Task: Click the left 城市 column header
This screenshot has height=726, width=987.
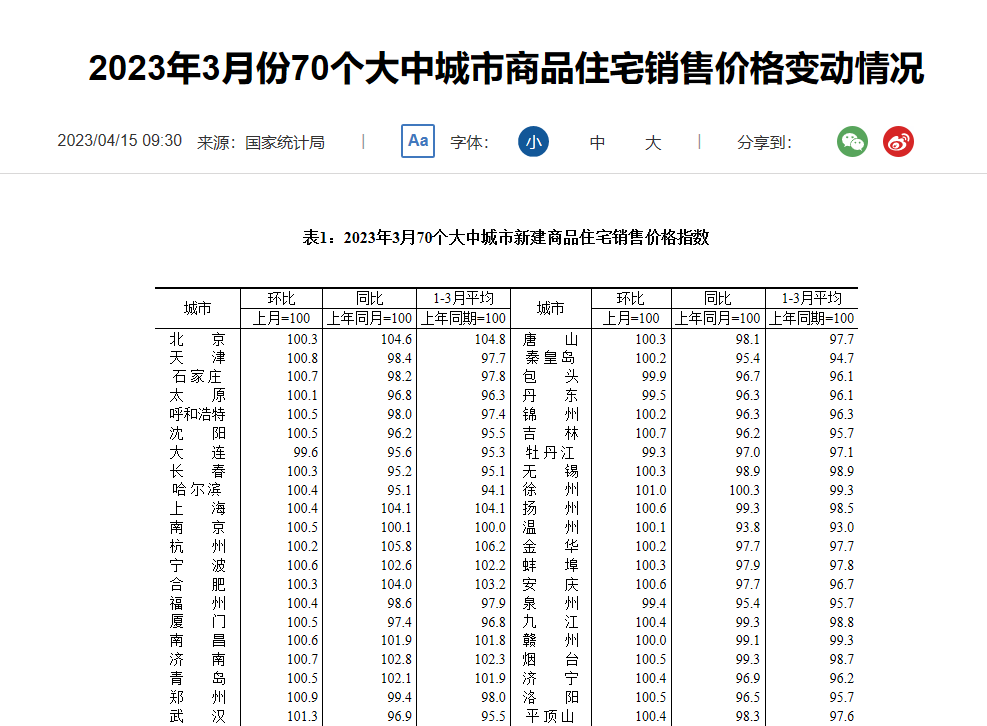Action: (197, 308)
